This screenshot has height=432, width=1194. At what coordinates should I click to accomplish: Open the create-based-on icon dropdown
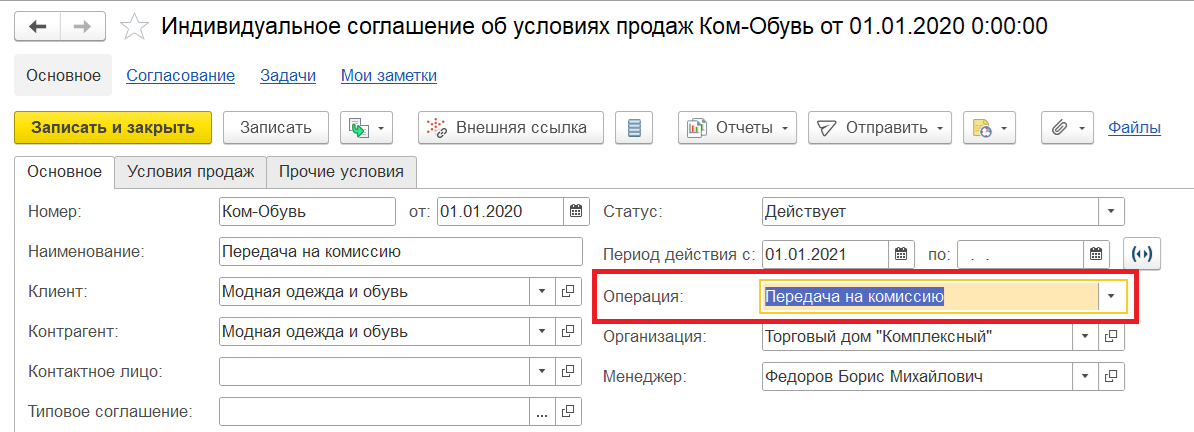point(366,128)
